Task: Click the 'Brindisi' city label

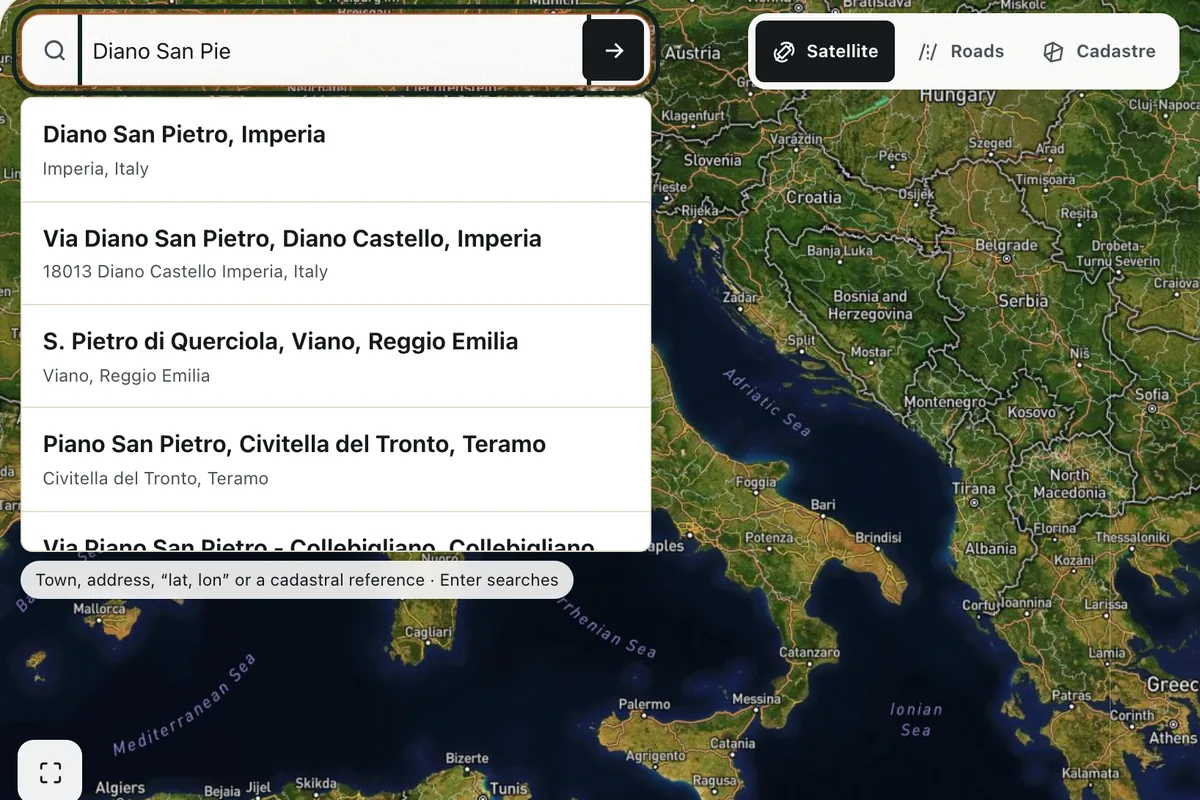Action: [x=877, y=538]
